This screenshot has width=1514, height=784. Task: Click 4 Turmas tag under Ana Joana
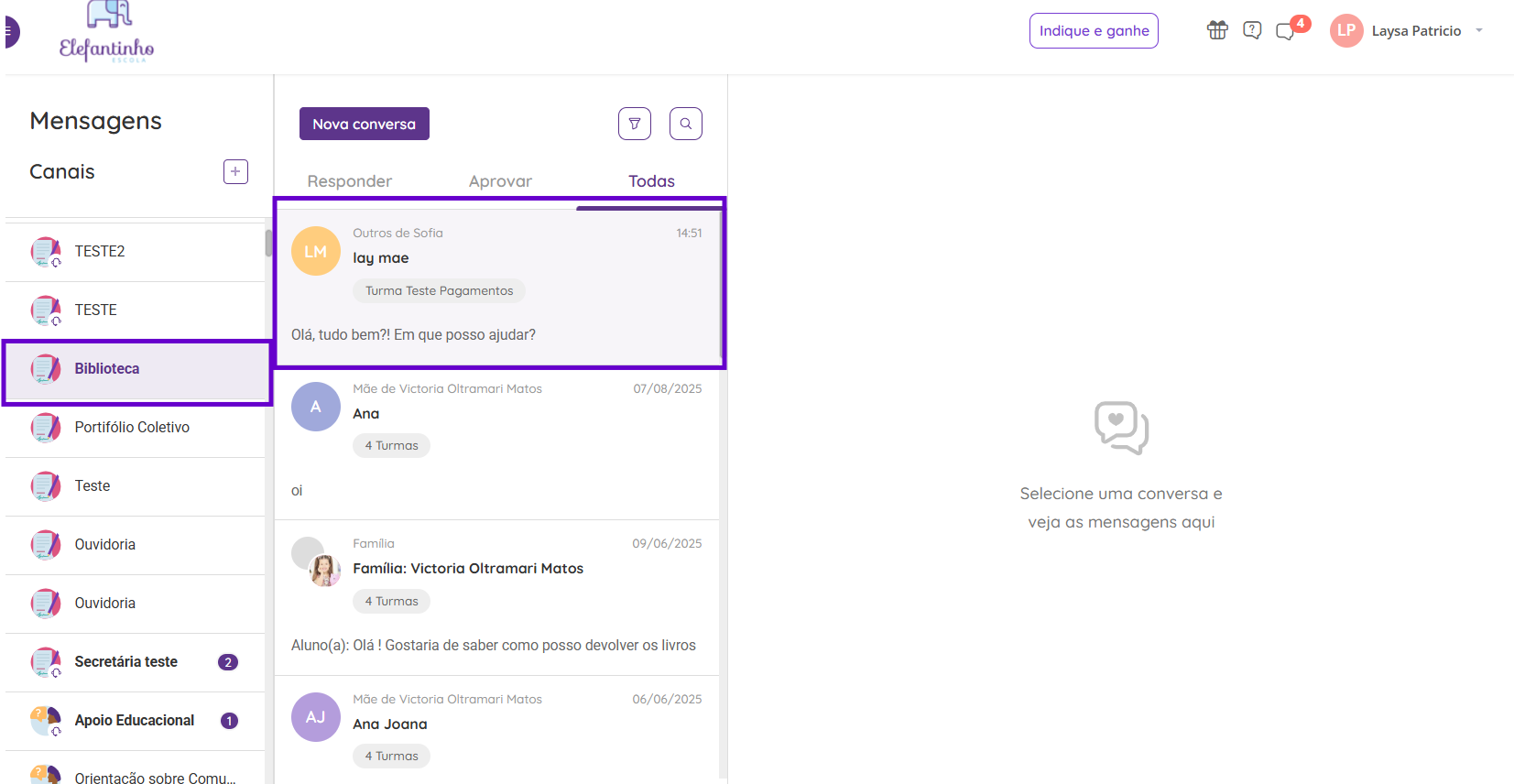pos(391,757)
